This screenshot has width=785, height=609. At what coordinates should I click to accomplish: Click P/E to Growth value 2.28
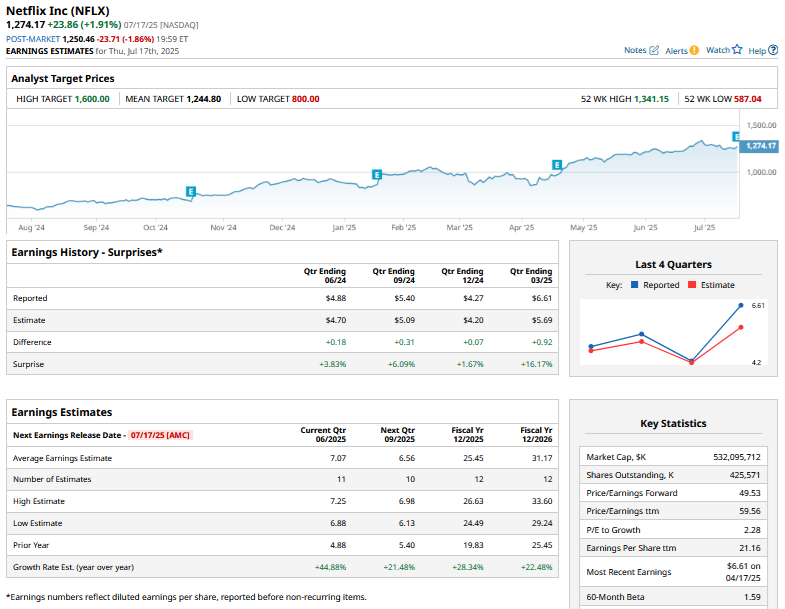[752, 530]
